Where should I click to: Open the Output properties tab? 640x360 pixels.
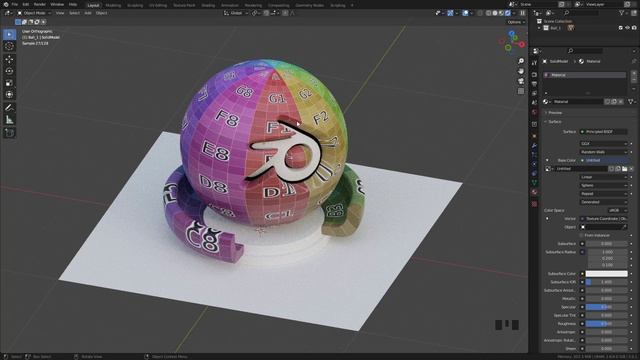(534, 84)
